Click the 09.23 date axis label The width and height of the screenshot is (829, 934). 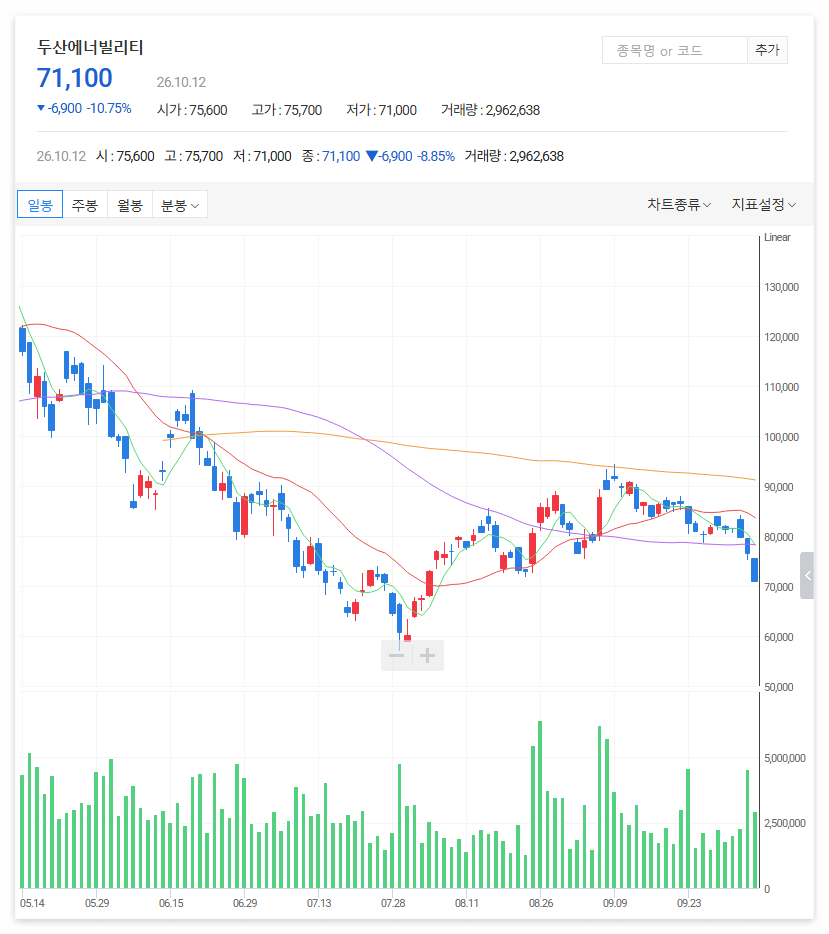coord(689,903)
